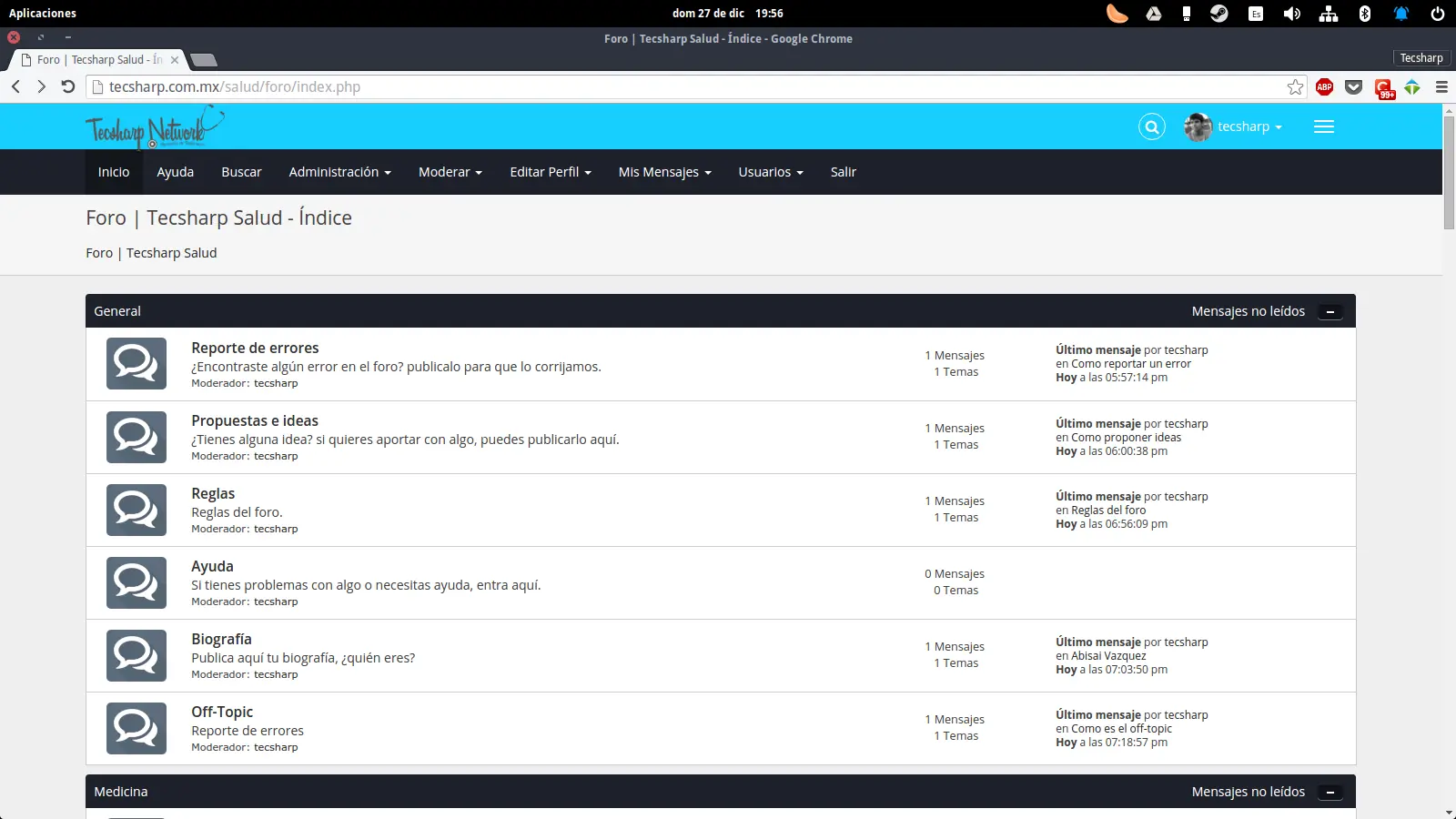Viewport: 1456px width, 819px height.
Task: Open the Aplicaciones menu in the top panel
Action: pyautogui.click(x=43, y=14)
